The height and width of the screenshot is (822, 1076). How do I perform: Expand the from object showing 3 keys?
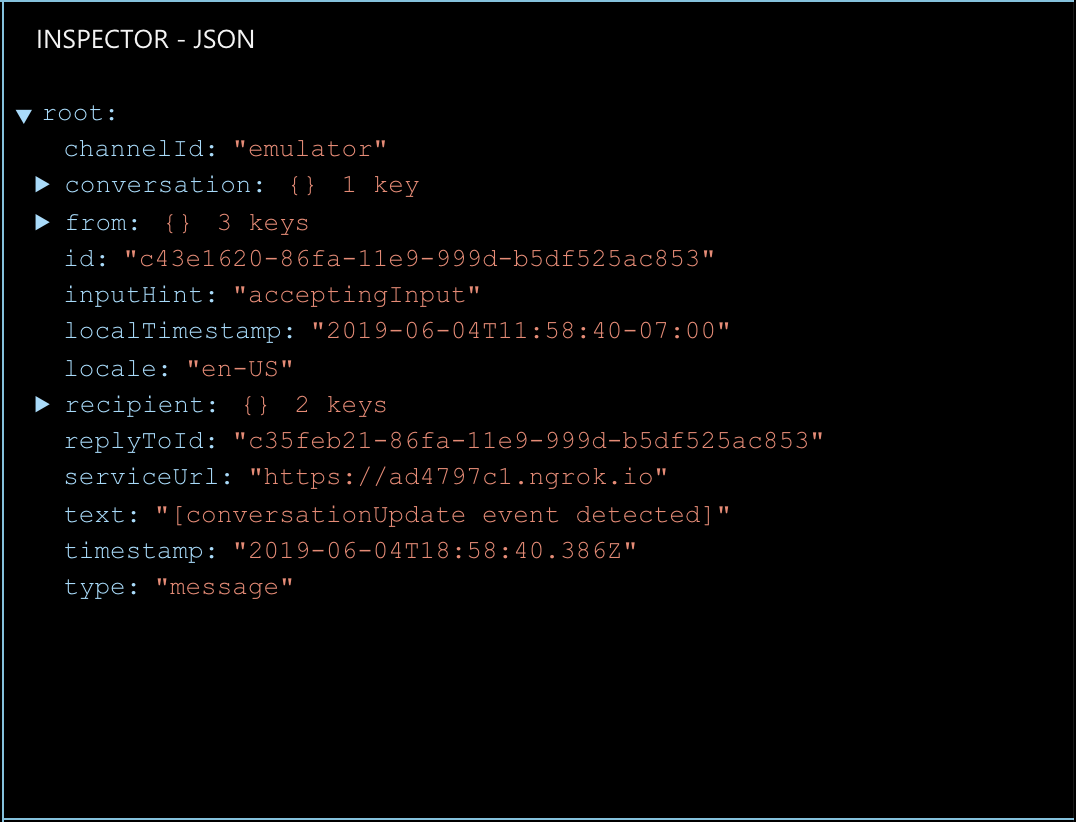coord(42,222)
